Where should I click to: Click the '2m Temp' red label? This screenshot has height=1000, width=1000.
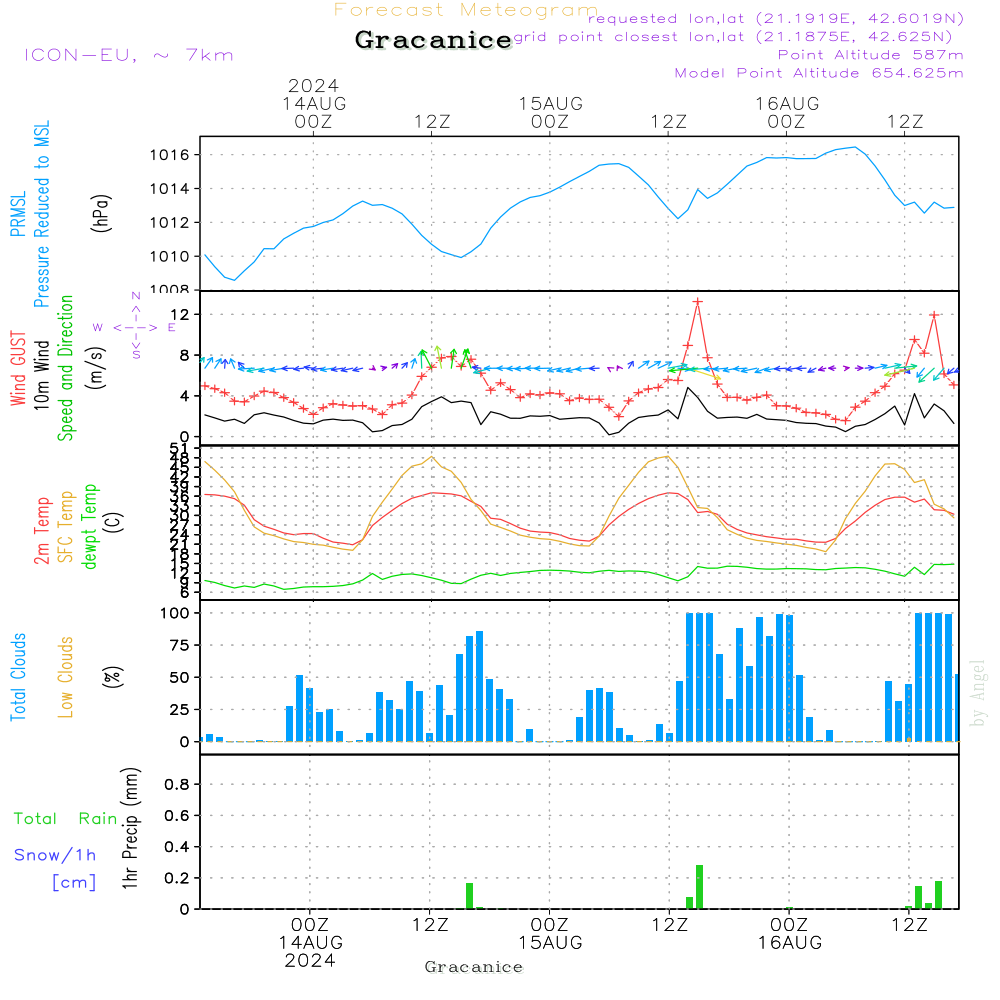41,531
